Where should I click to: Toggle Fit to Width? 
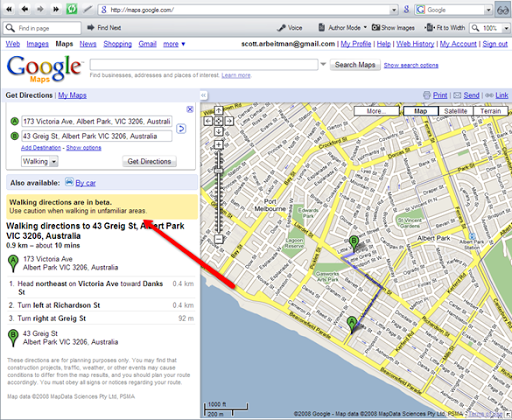(445, 28)
